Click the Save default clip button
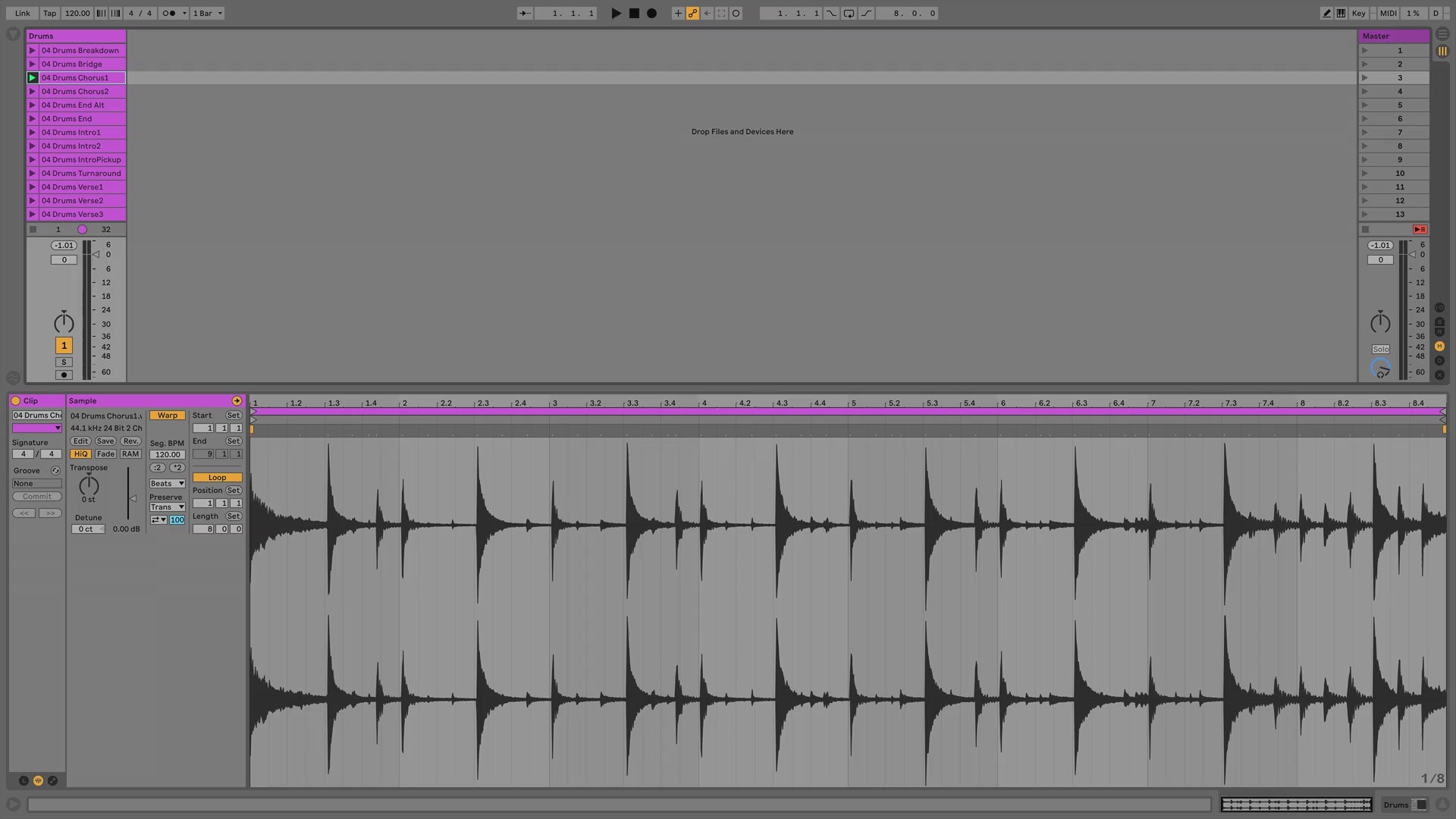The image size is (1456, 819). tap(105, 441)
